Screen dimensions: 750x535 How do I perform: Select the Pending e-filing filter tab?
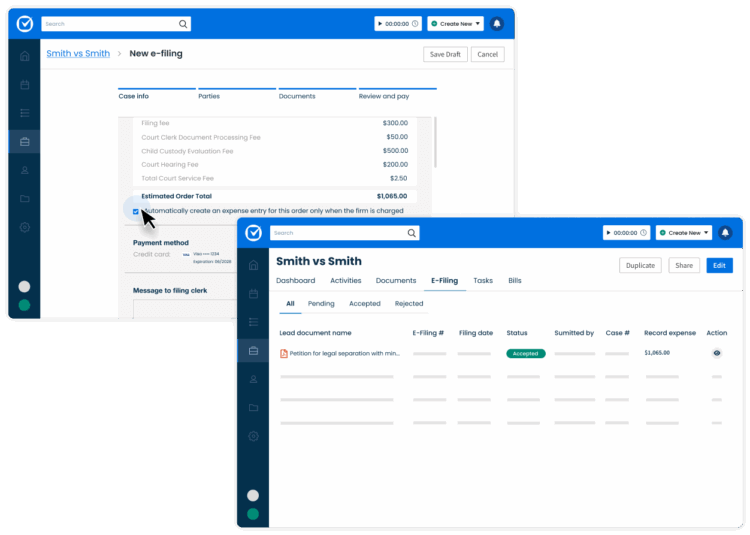[x=321, y=304]
